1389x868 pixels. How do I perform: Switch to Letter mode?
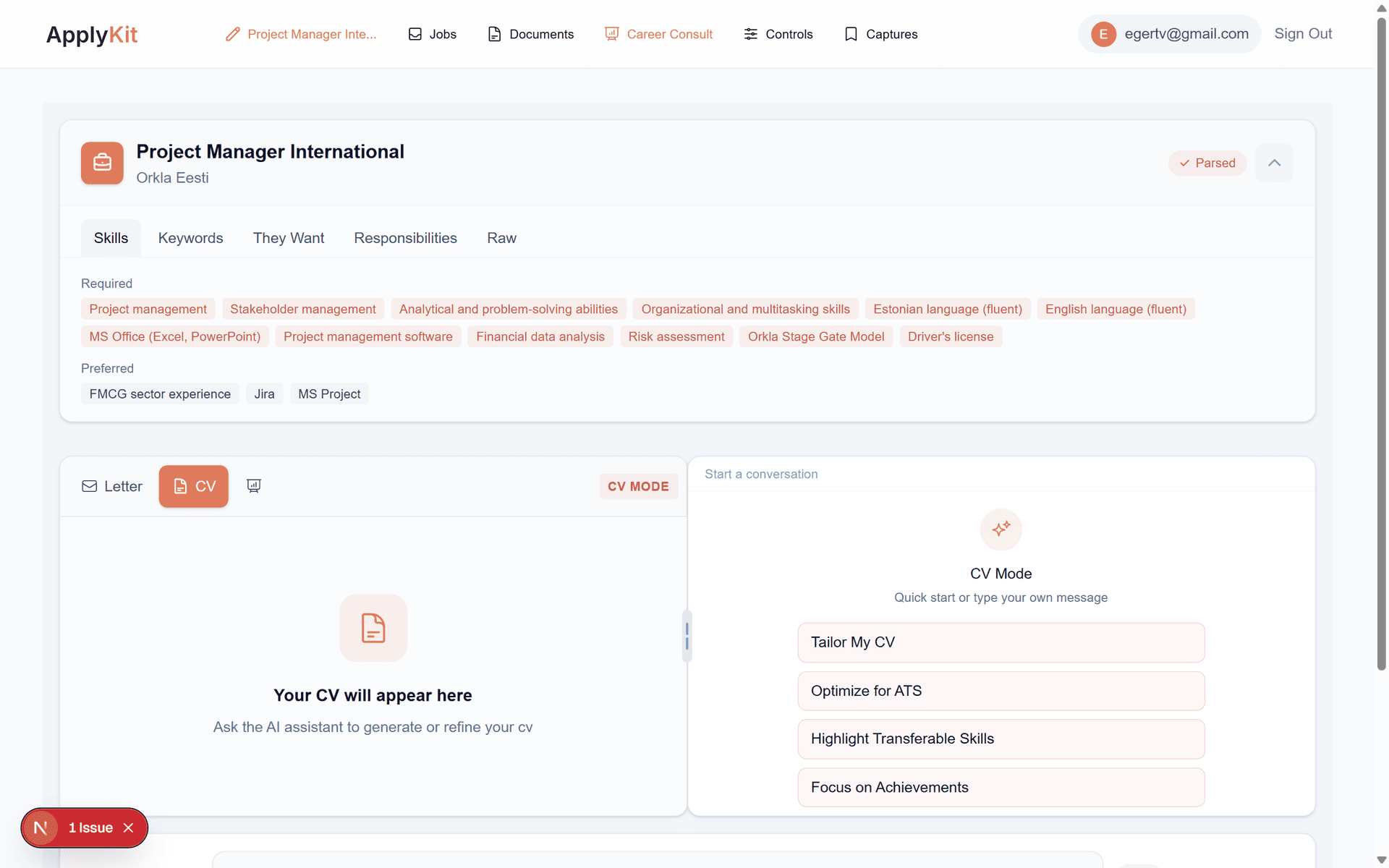coord(112,486)
